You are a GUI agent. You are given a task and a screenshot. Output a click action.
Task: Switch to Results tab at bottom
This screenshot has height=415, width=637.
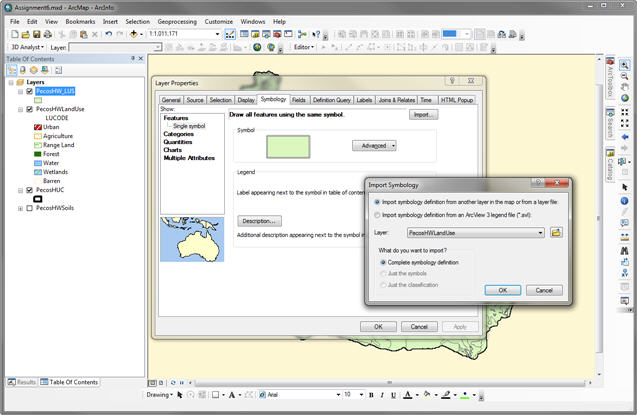pyautogui.click(x=22, y=382)
